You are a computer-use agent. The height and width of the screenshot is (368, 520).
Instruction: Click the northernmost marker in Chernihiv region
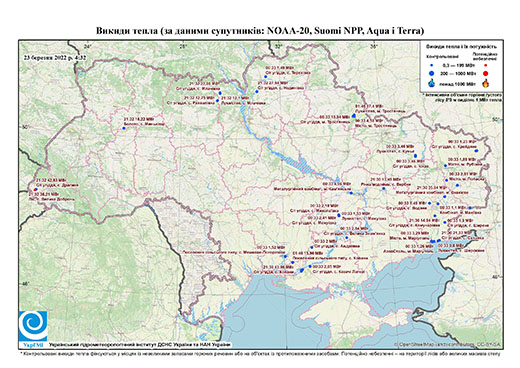click(266, 77)
